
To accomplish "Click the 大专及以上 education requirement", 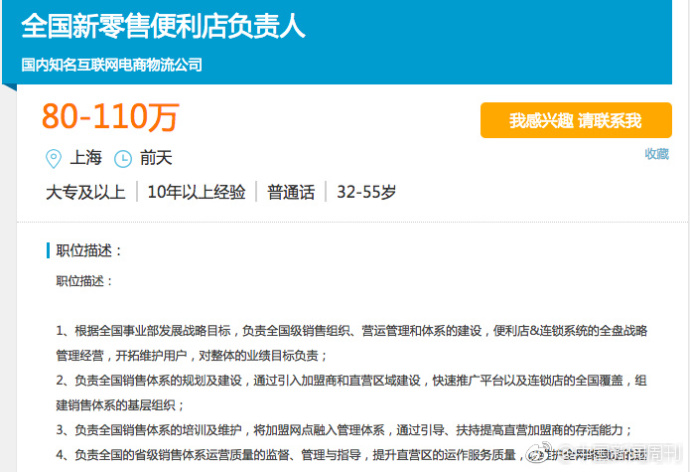I will click(86, 192).
